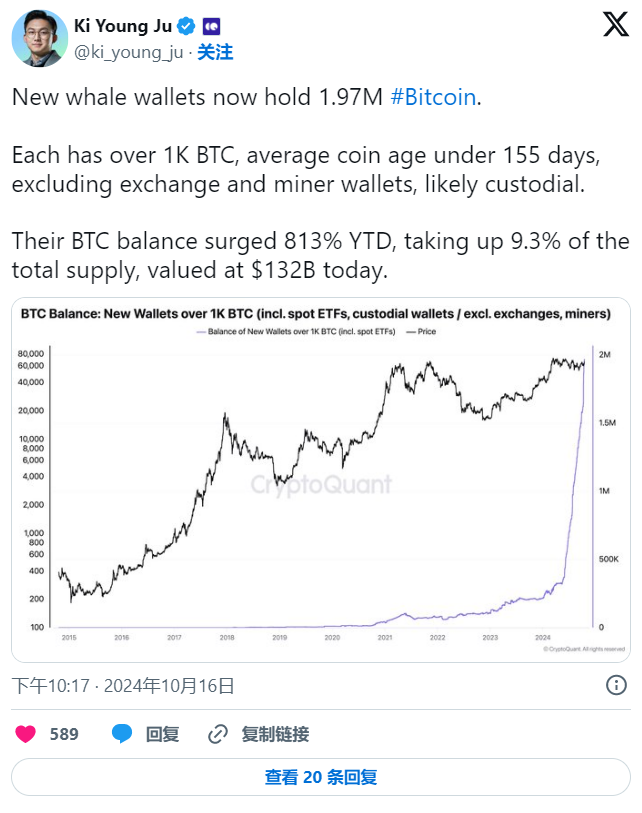Click the blue verified badge
Viewport: 642px width, 813px height.
186,26
